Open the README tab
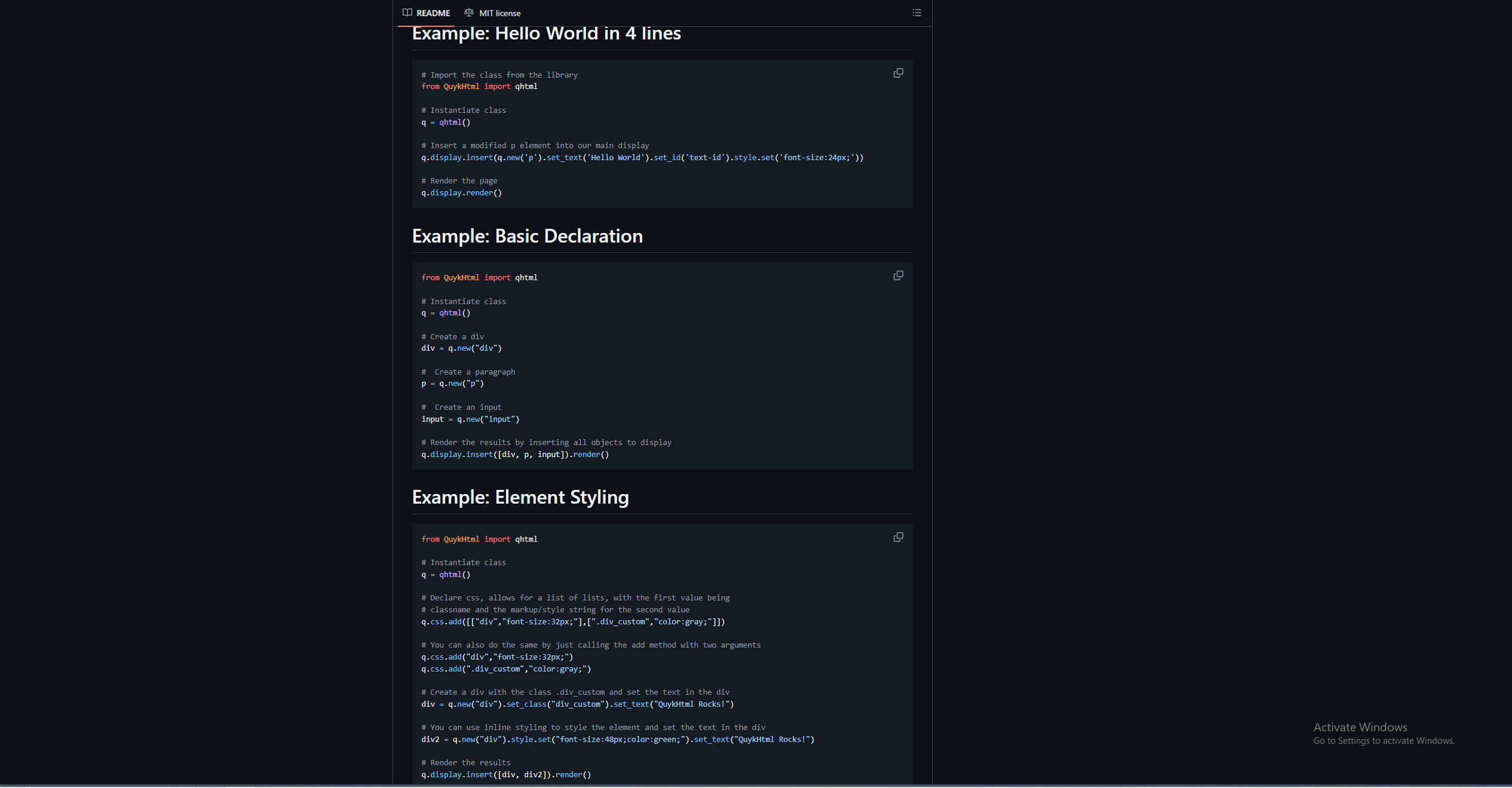This screenshot has height=788, width=1512. pyautogui.click(x=426, y=13)
